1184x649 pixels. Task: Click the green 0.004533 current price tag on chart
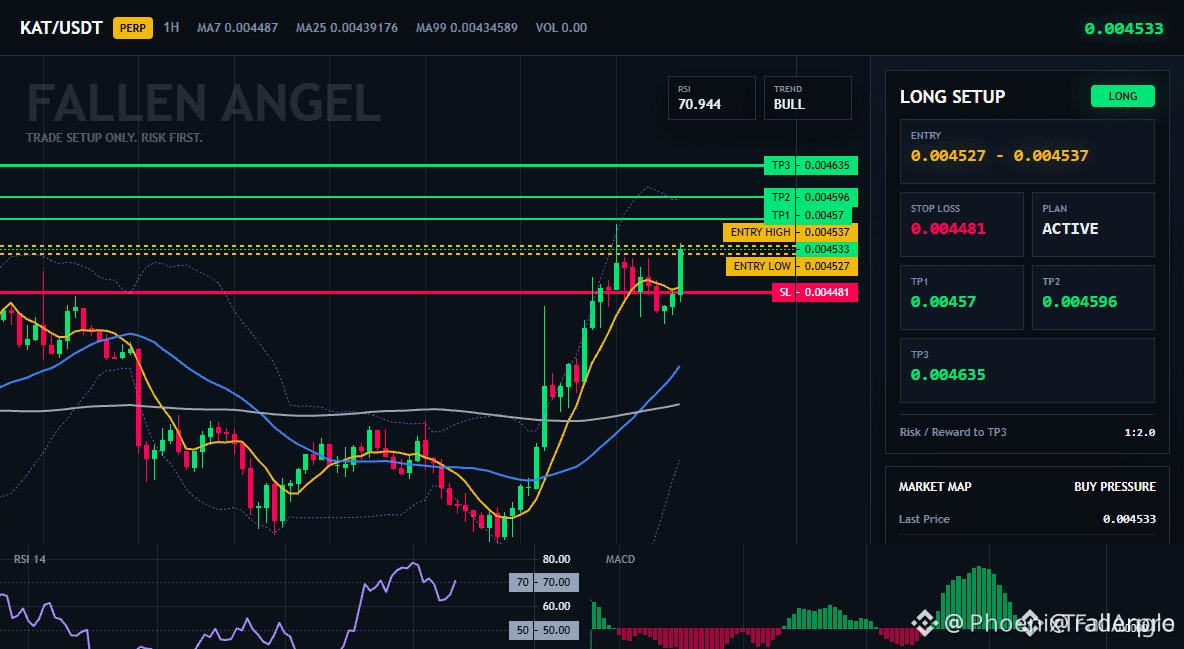point(826,249)
